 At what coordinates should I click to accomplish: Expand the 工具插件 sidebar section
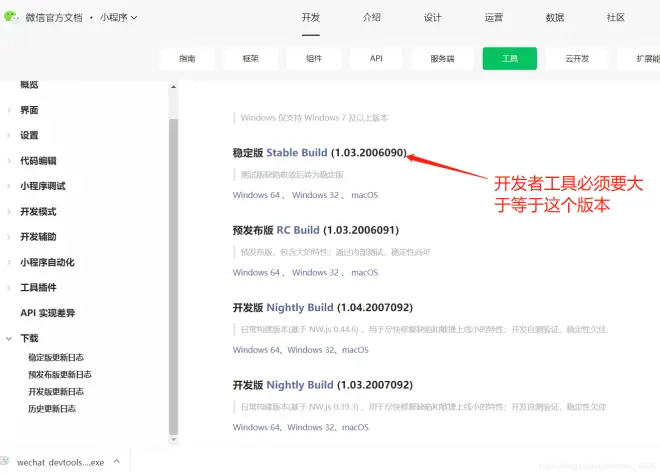pos(9,288)
